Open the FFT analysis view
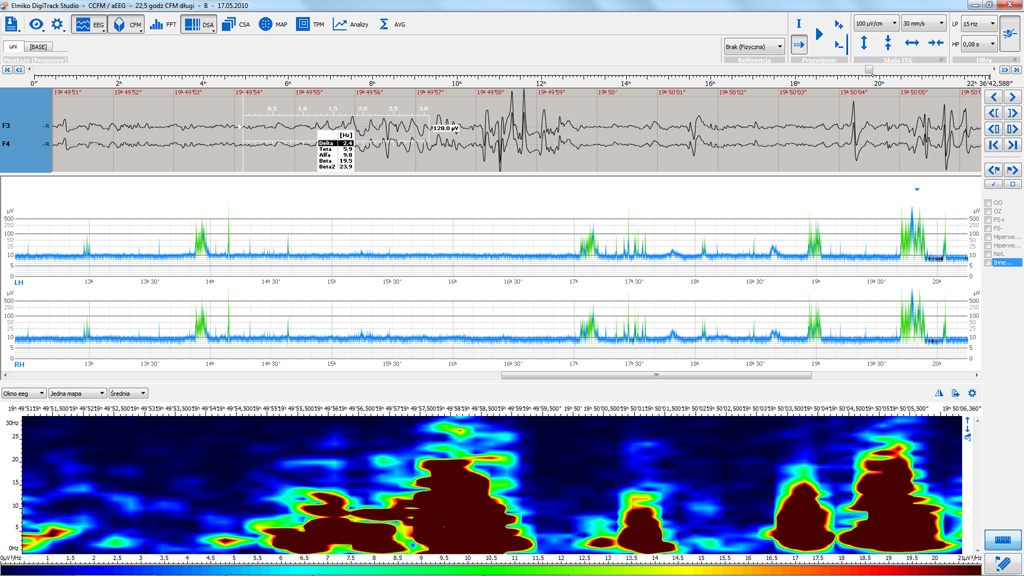 tap(163, 25)
